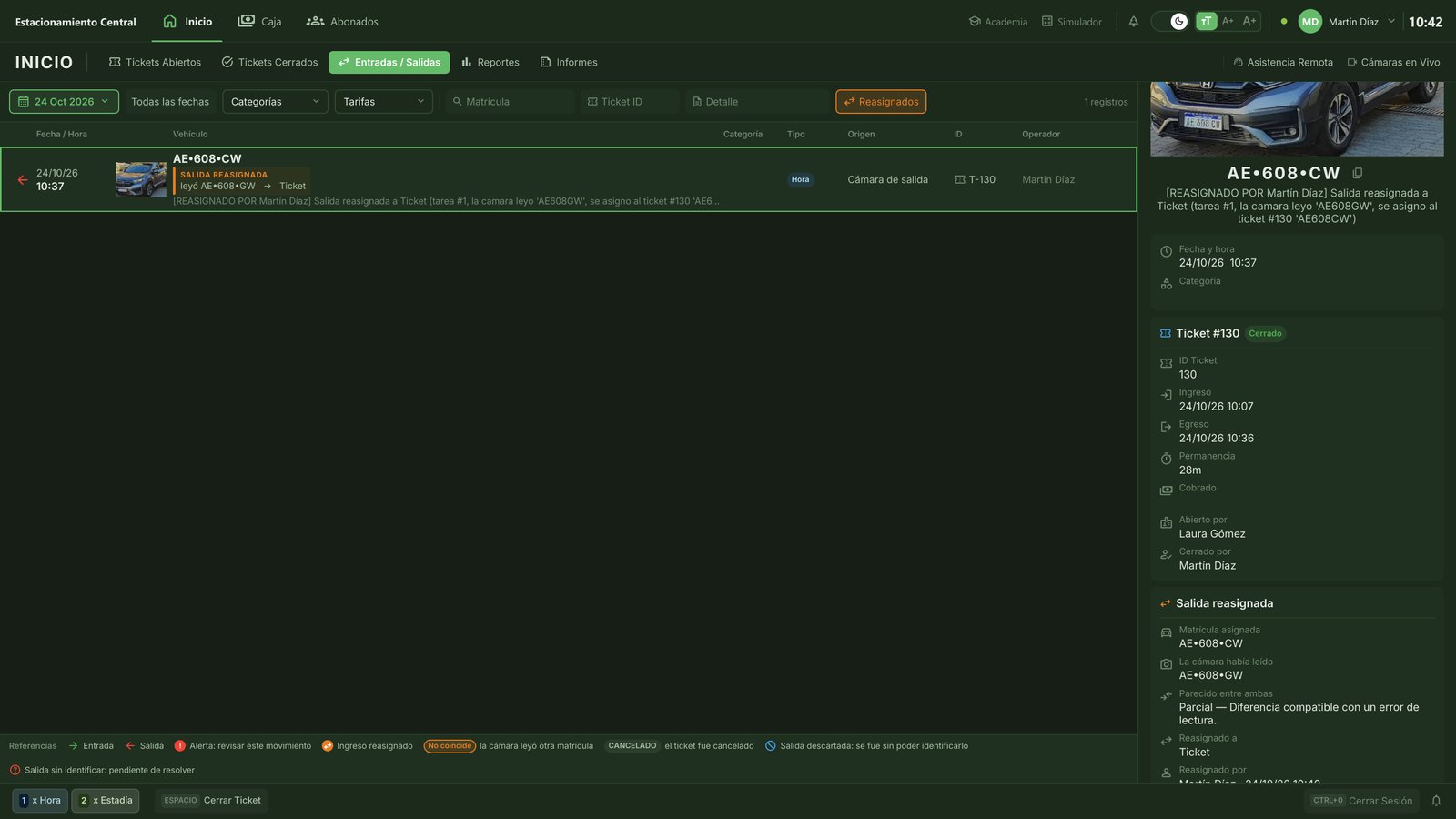This screenshot has width=1456, height=819.
Task: Open Simulador from the top bar
Action: pyautogui.click(x=1072, y=22)
